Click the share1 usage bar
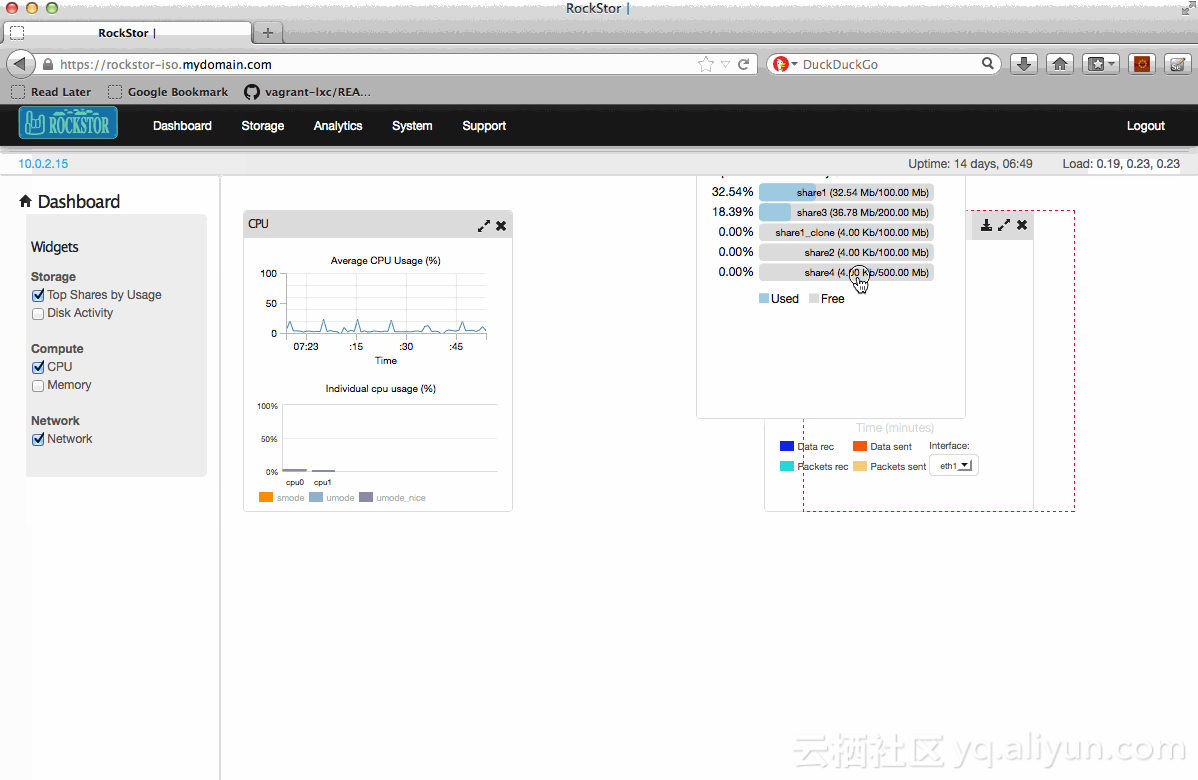This screenshot has height=780, width=1198. click(846, 193)
